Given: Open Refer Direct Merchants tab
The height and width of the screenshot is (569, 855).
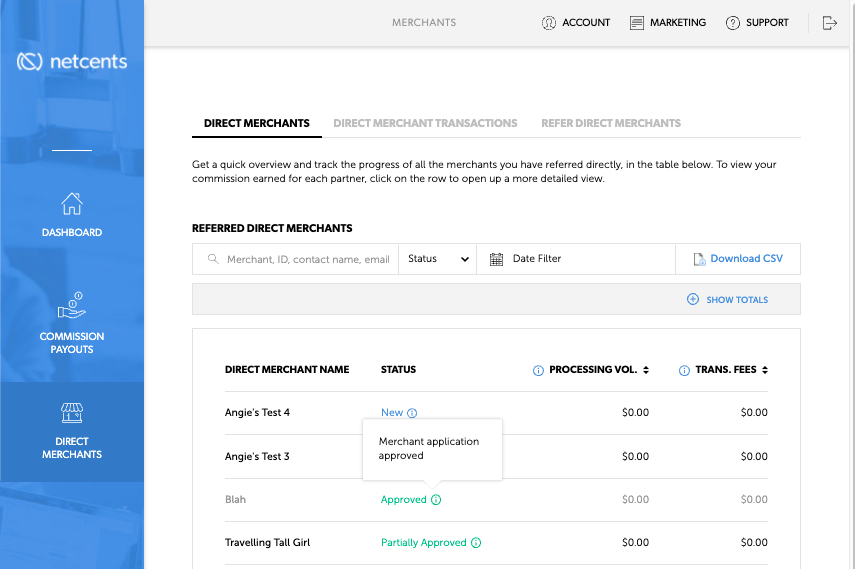Looking at the screenshot, I should (x=611, y=123).
